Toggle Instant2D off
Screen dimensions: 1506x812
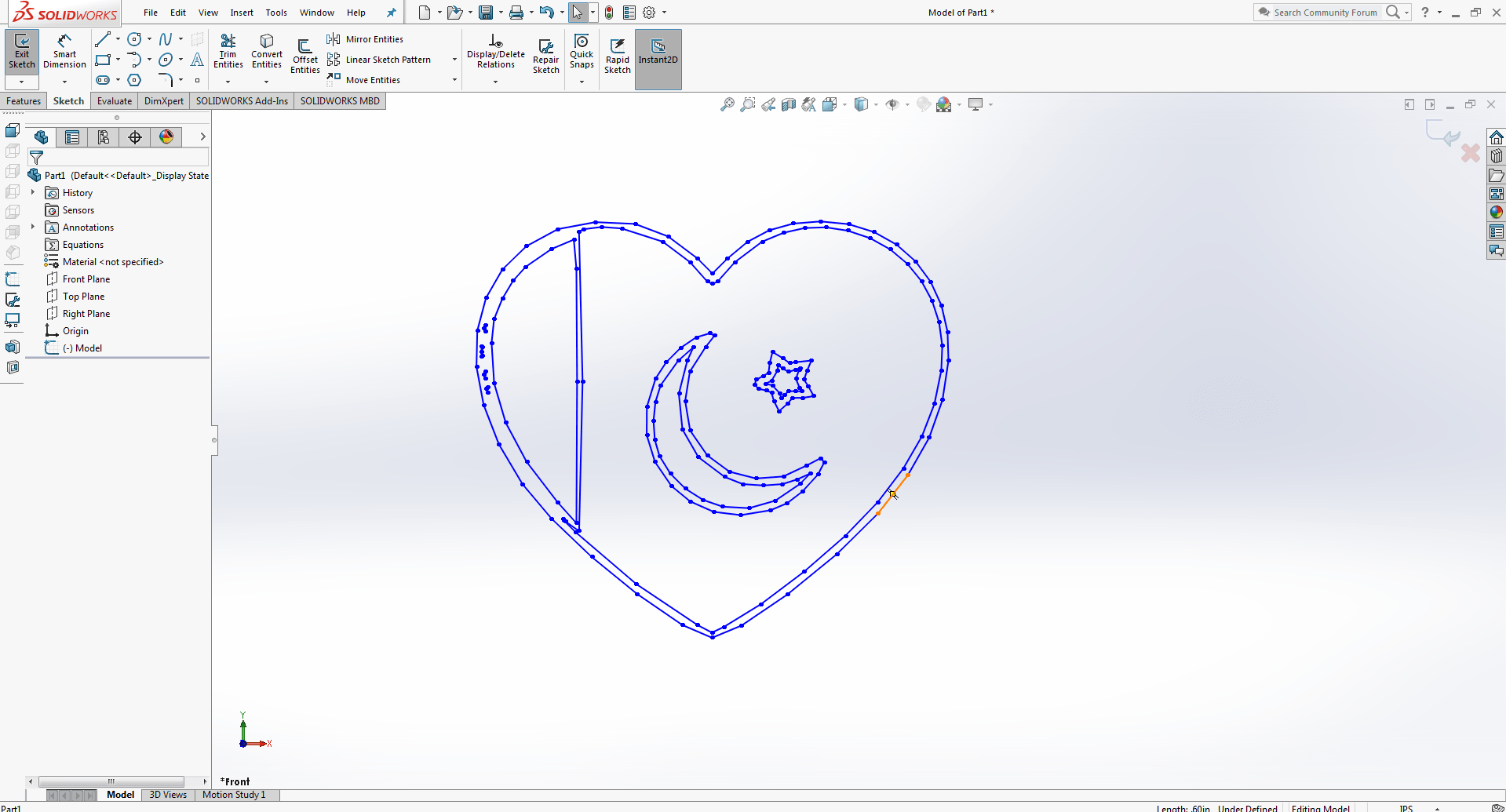tap(658, 59)
